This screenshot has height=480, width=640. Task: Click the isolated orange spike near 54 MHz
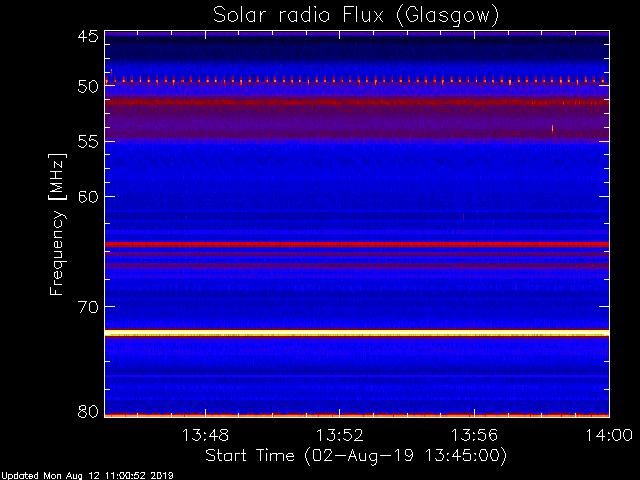(552, 129)
